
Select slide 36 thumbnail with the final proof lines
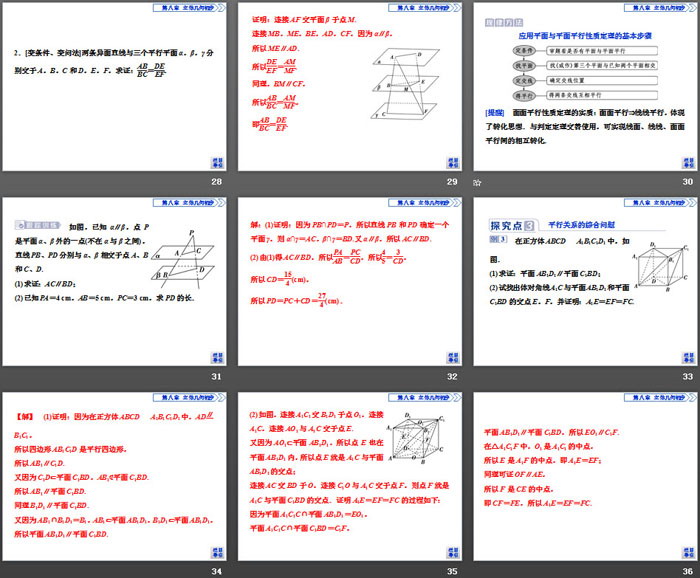coord(585,476)
